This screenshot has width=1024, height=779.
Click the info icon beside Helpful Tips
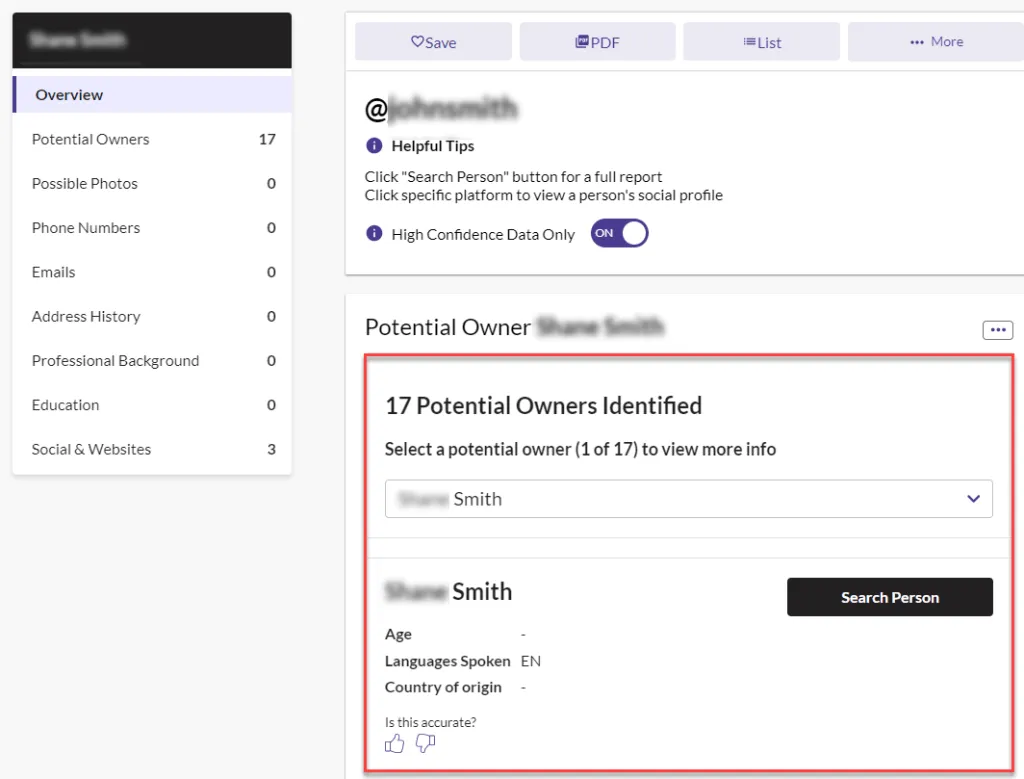click(x=373, y=146)
